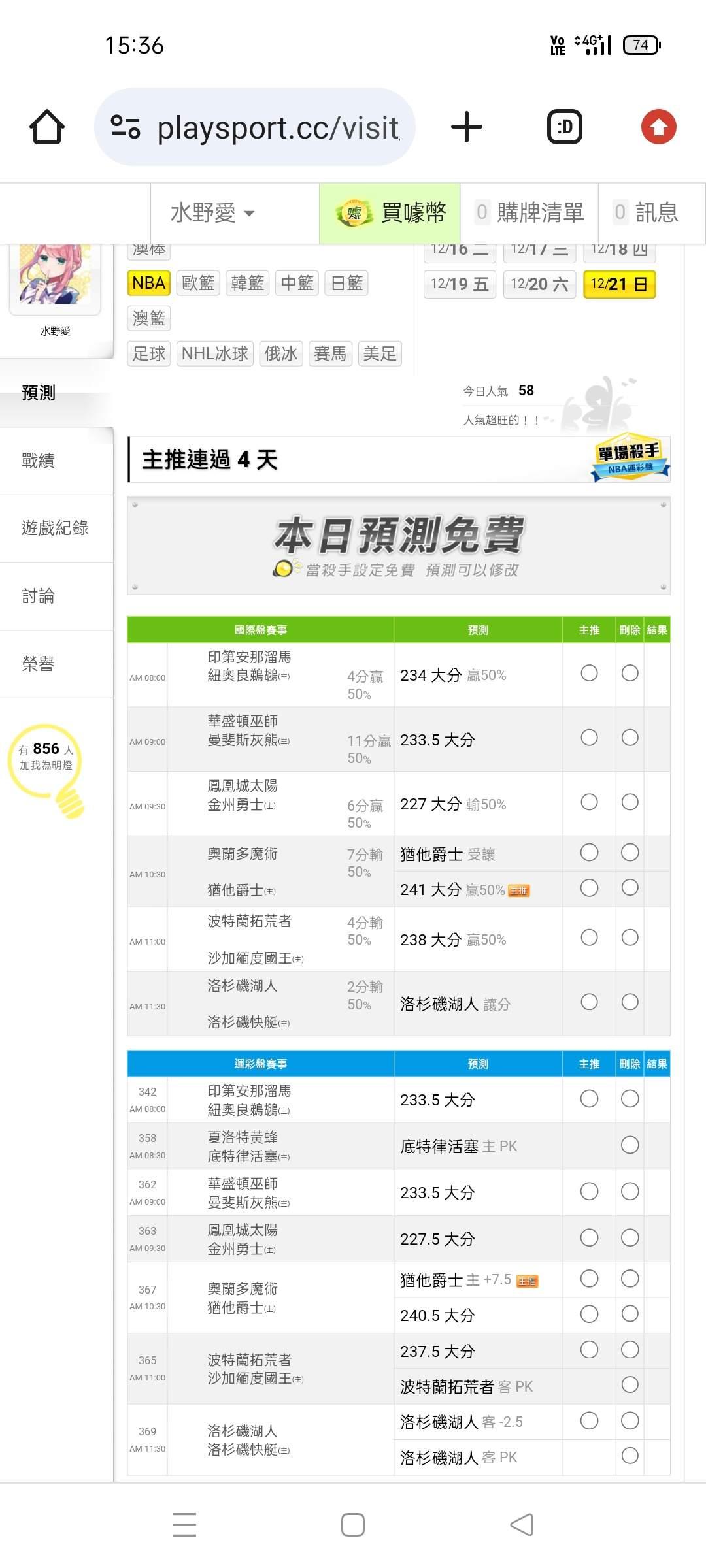Select the 中籃 league tab
The image size is (706, 1568).
click(x=297, y=283)
